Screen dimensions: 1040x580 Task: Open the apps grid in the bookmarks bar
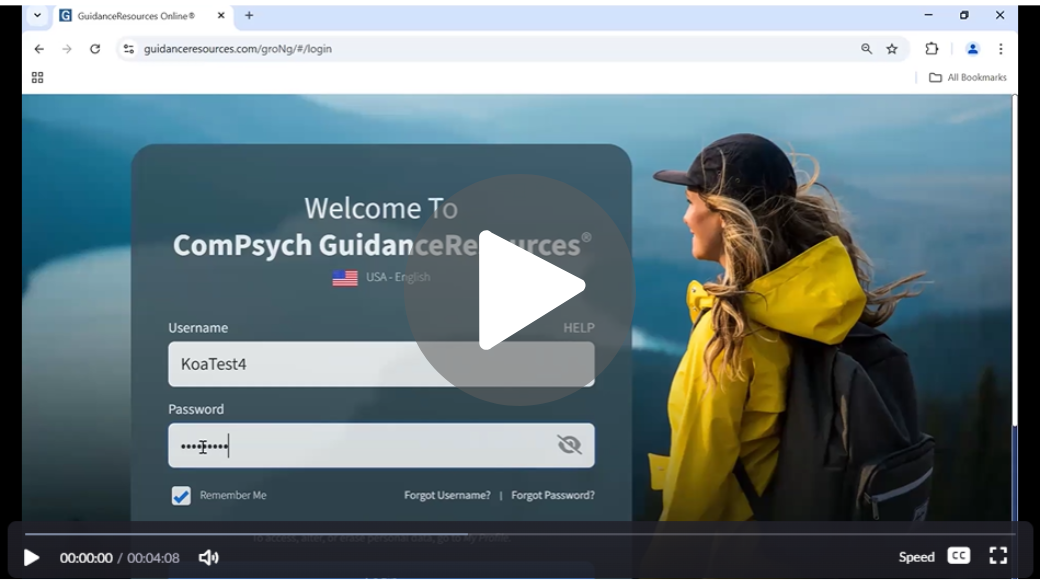pyautogui.click(x=37, y=78)
